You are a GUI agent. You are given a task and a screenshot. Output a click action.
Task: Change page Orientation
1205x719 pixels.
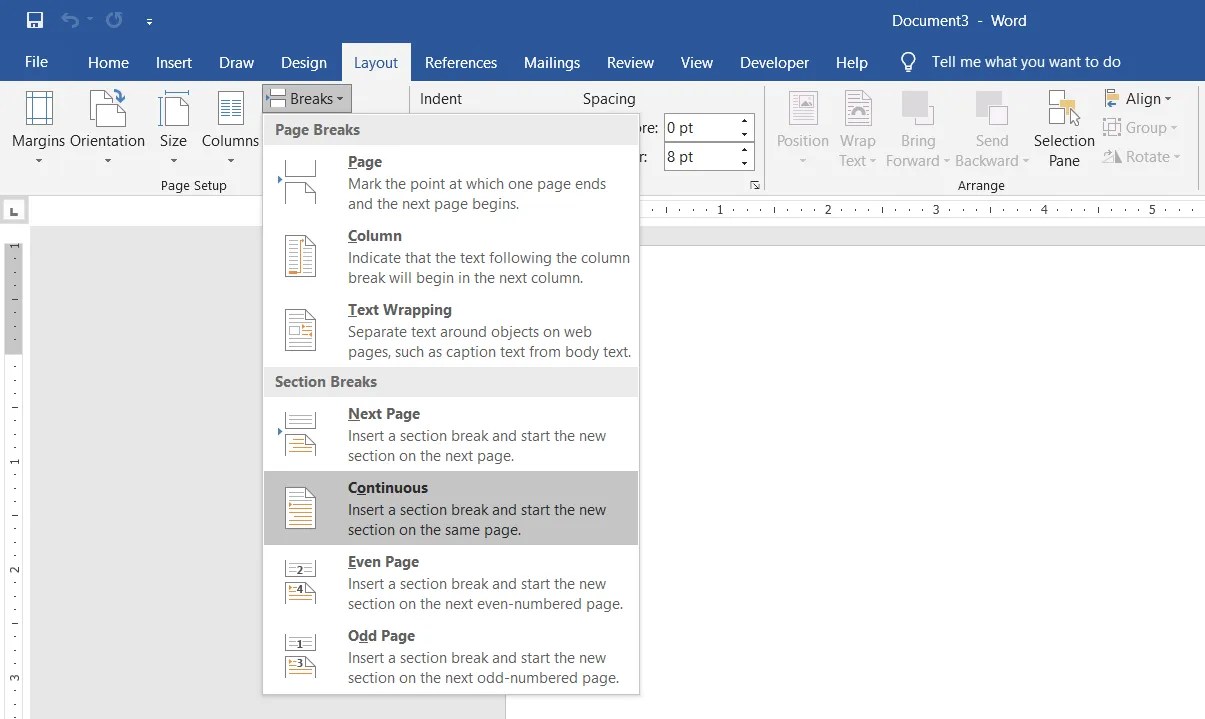coord(107,125)
